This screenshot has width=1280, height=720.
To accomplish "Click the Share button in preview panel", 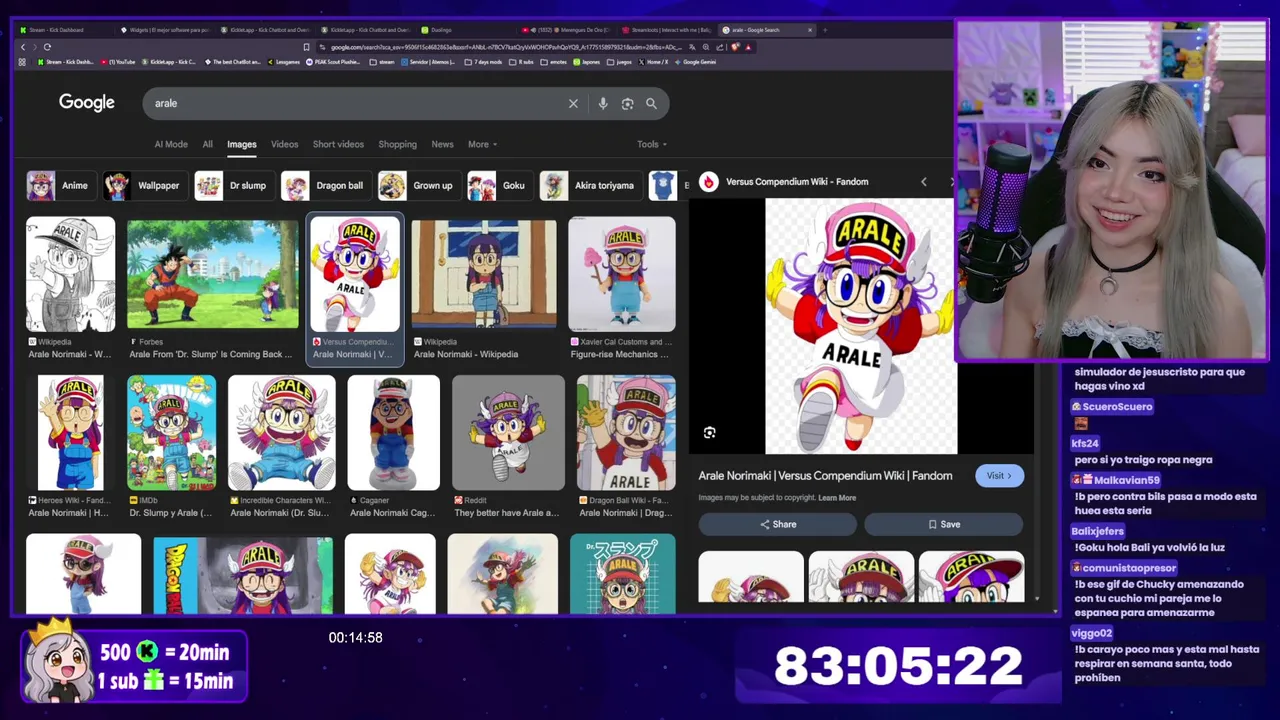I will [778, 524].
